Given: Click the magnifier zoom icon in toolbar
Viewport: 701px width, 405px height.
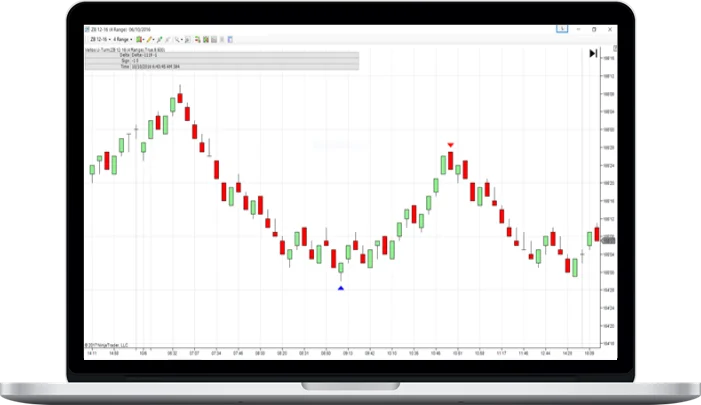Looking at the screenshot, I should pos(174,40).
